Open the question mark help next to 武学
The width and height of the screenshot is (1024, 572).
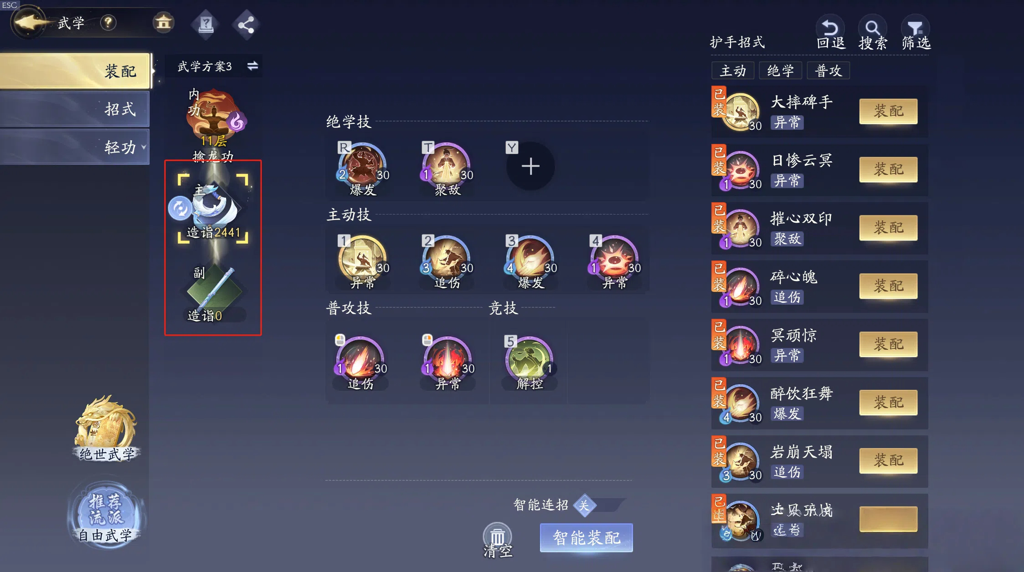(x=108, y=23)
